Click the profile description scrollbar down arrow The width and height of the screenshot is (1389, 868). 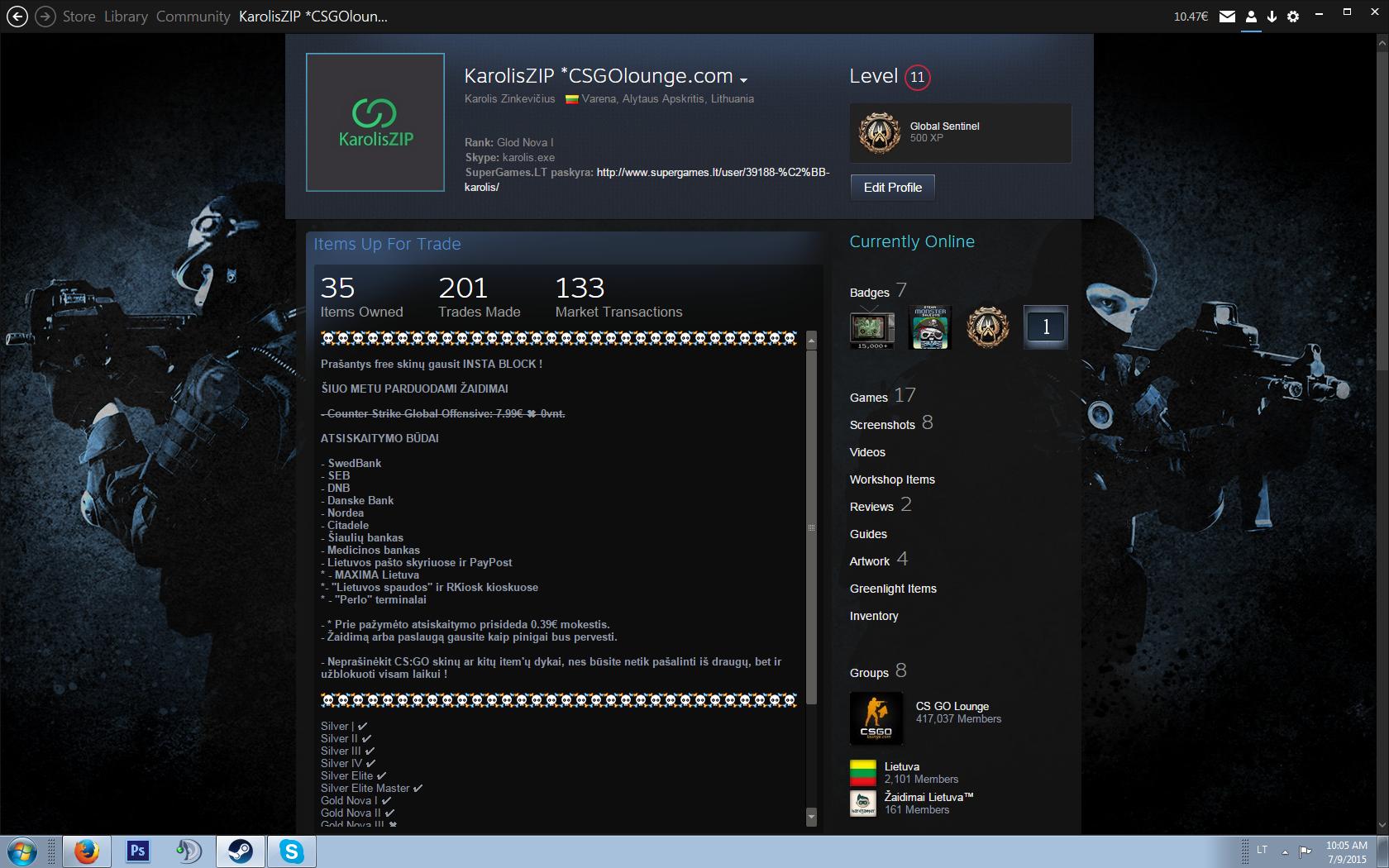tap(811, 817)
